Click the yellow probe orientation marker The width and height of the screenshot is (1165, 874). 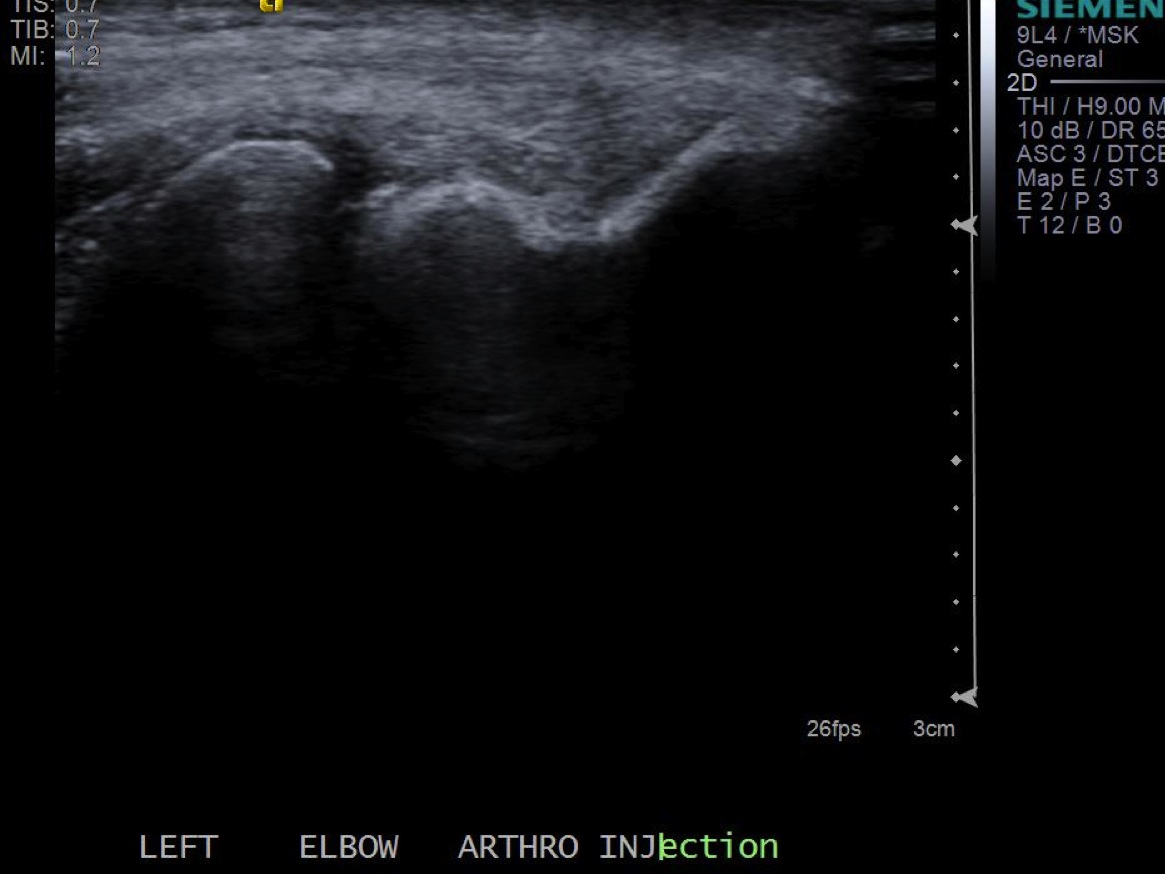point(270,5)
